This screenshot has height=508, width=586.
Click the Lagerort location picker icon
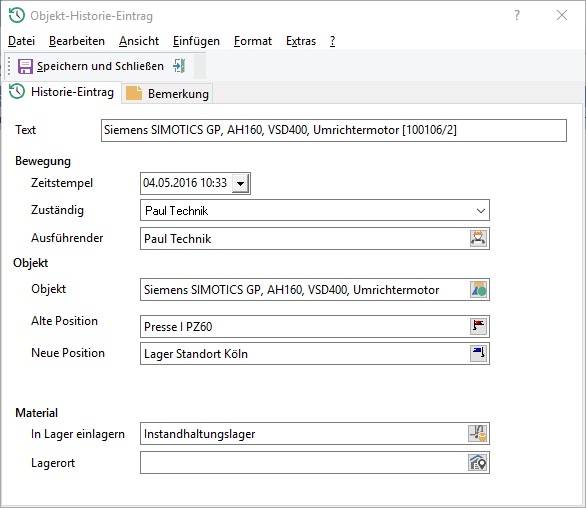click(478, 462)
